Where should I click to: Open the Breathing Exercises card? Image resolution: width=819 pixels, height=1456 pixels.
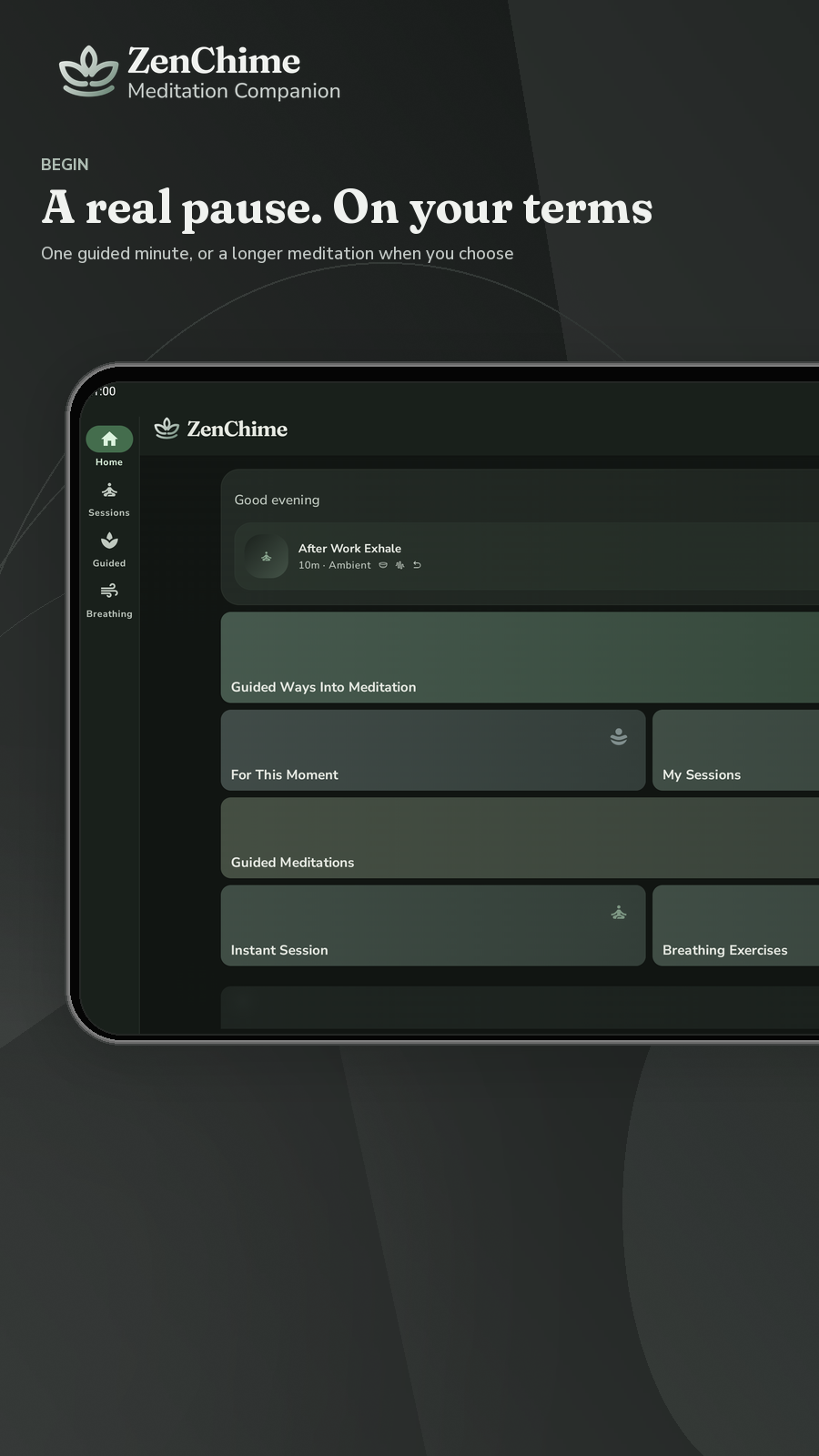pyautogui.click(x=735, y=925)
